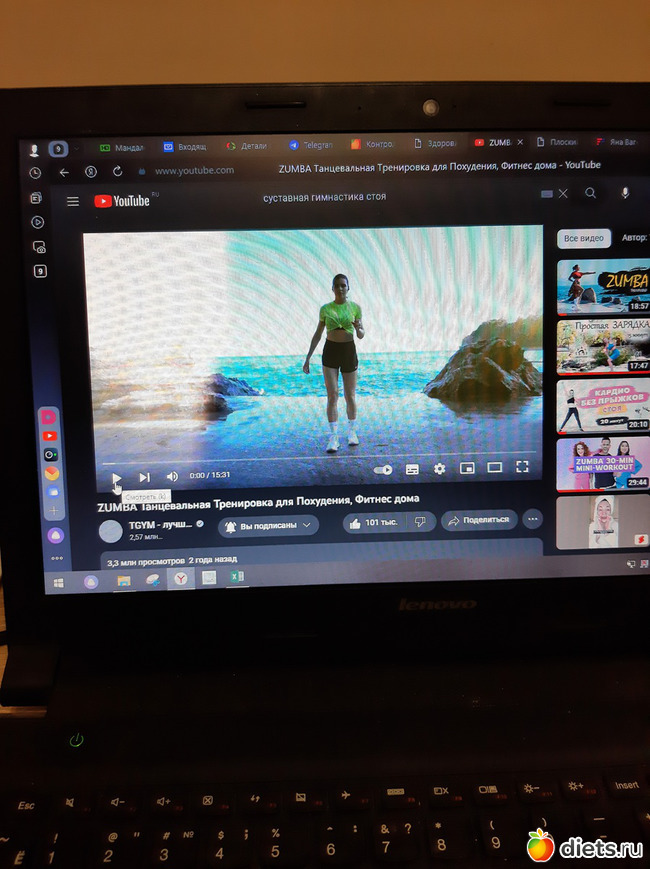Image resolution: width=650 pixels, height=869 pixels.
Task: Click the 'Поделиться' share button
Action: [x=479, y=520]
